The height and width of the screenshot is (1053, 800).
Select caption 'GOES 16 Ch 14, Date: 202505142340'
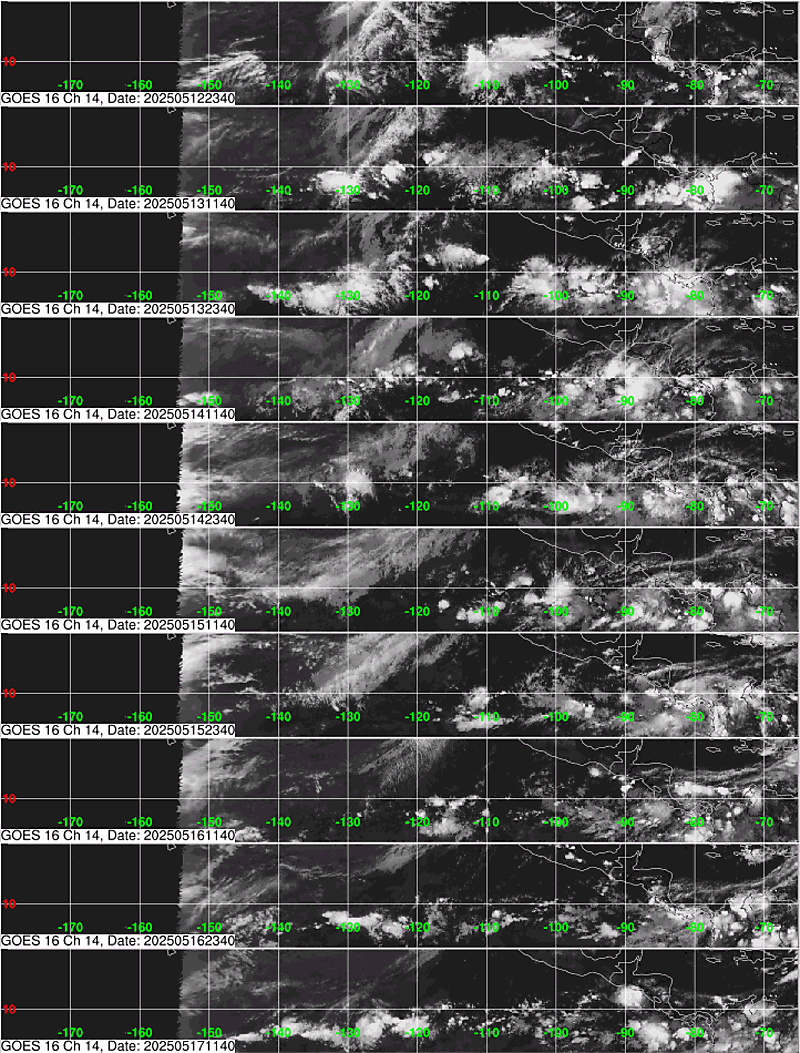118,520
